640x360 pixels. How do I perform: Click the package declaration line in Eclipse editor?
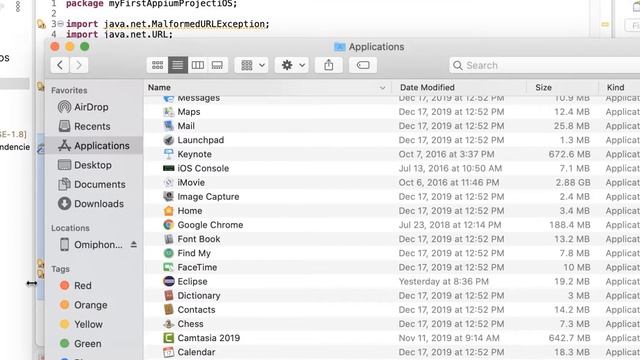pyautogui.click(x=151, y=4)
